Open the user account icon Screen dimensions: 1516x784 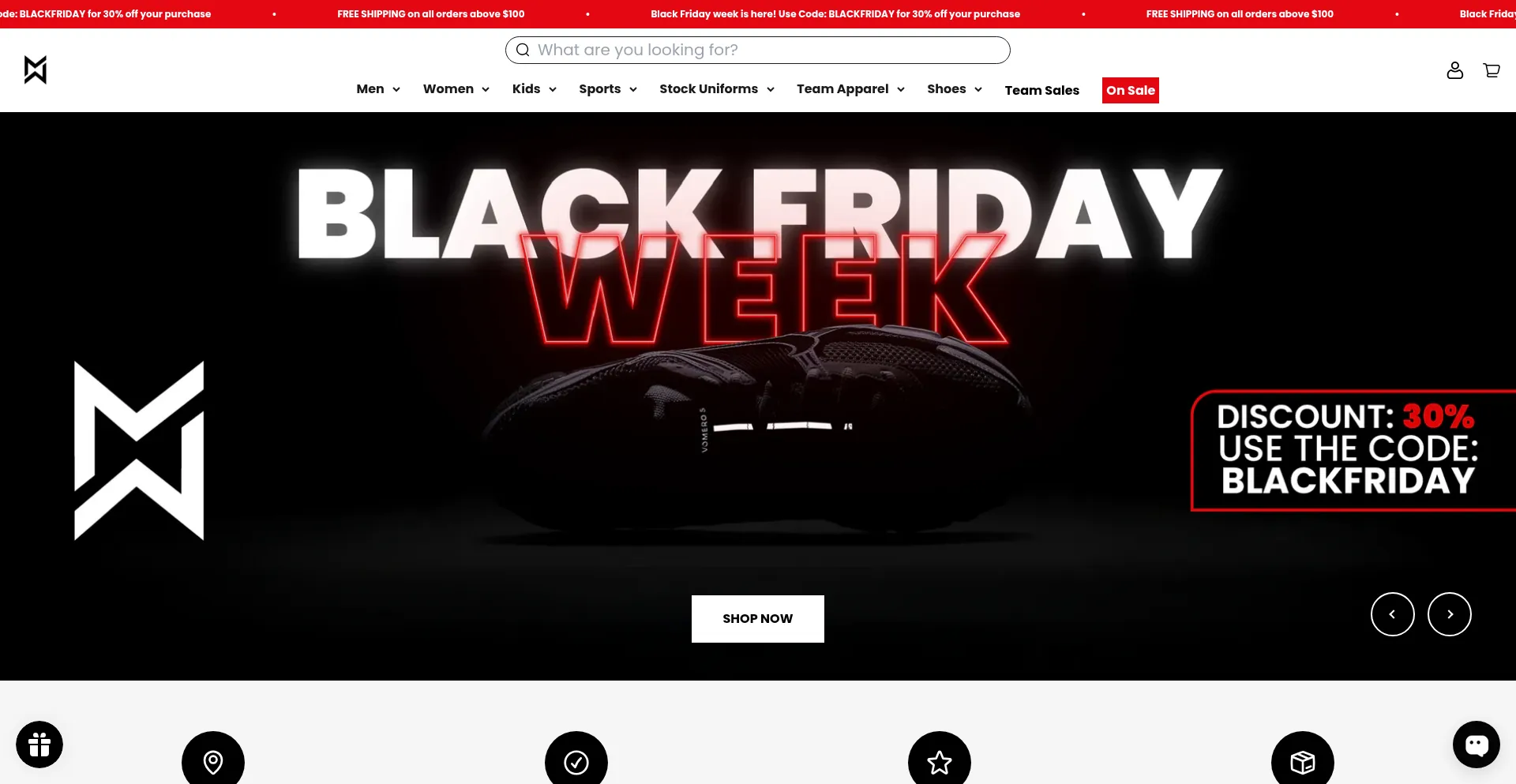point(1454,70)
